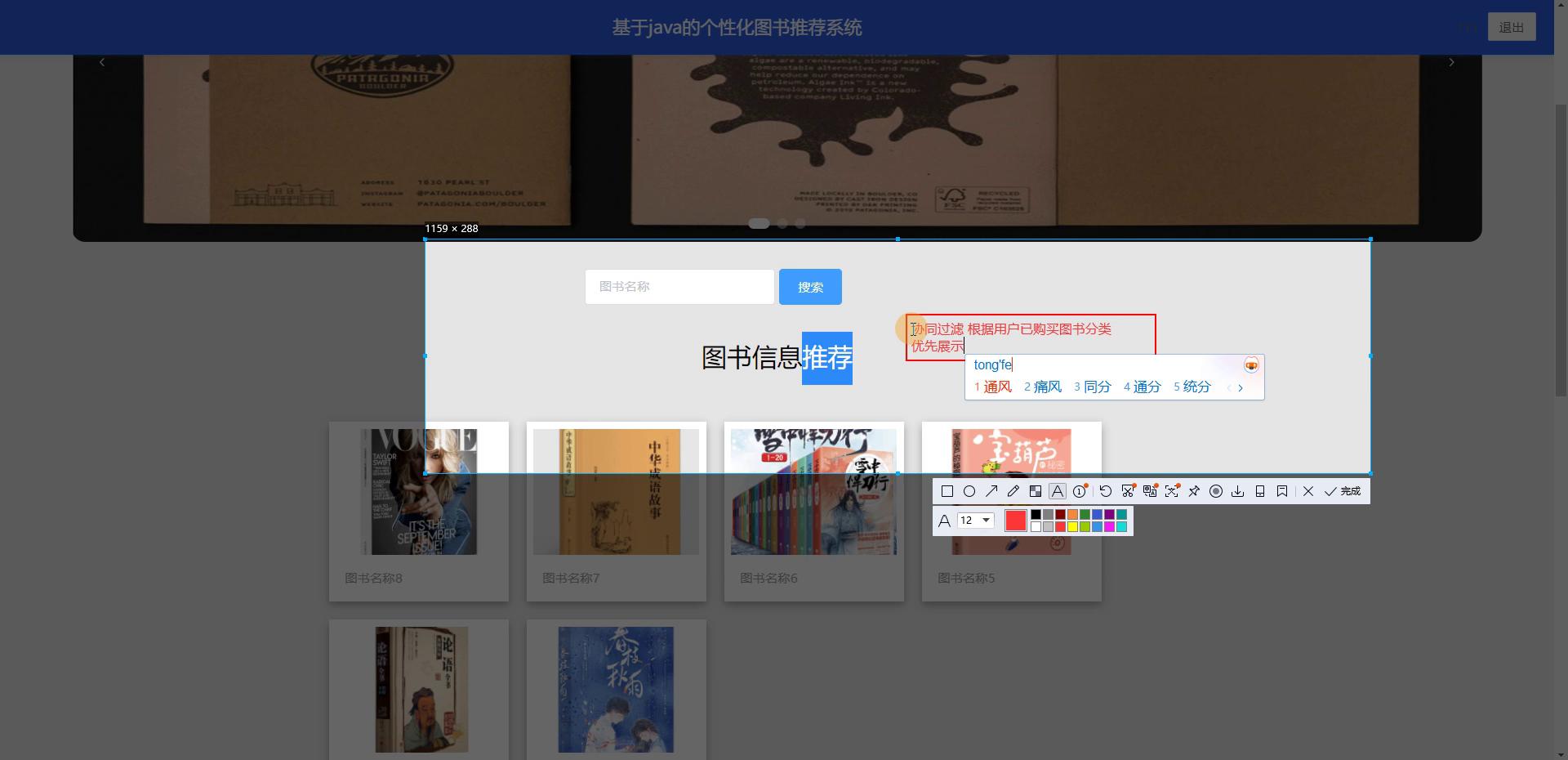The width and height of the screenshot is (1568, 760).
Task: Click the red annotation text 协同过滤
Action: [937, 329]
